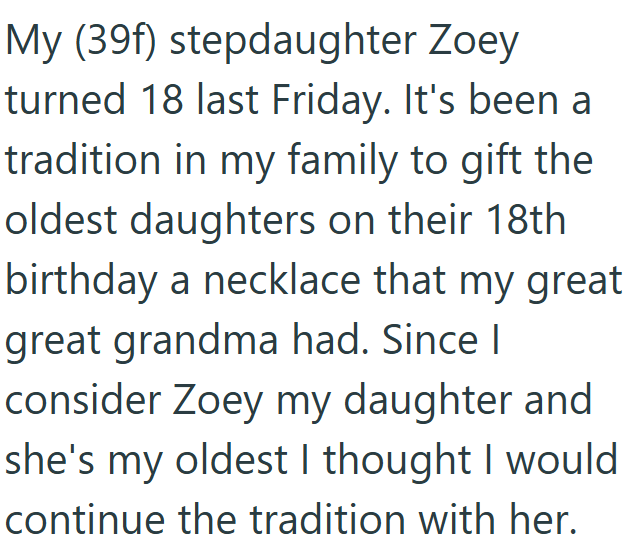Click the word "been"

point(523,102)
